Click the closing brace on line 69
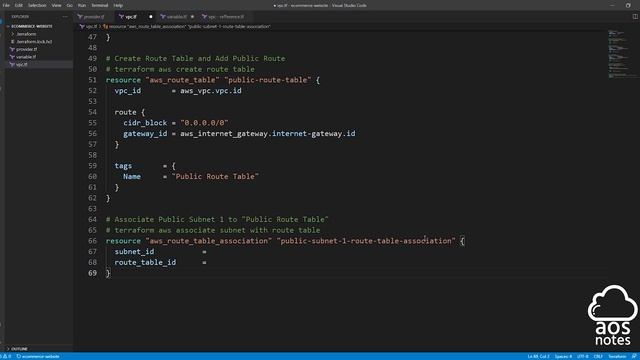Screen dimensions: 640x360 point(108,273)
